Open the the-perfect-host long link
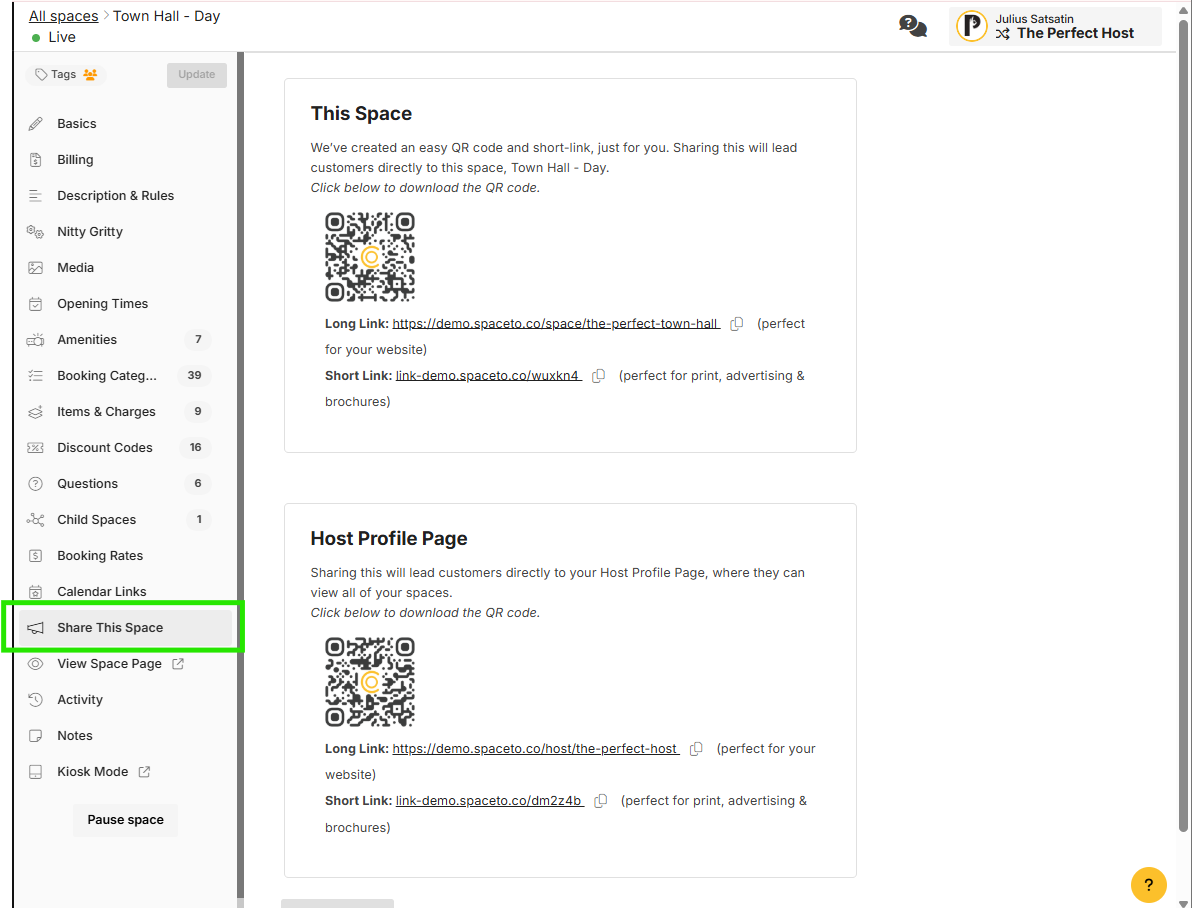The image size is (1192, 908). coord(536,749)
